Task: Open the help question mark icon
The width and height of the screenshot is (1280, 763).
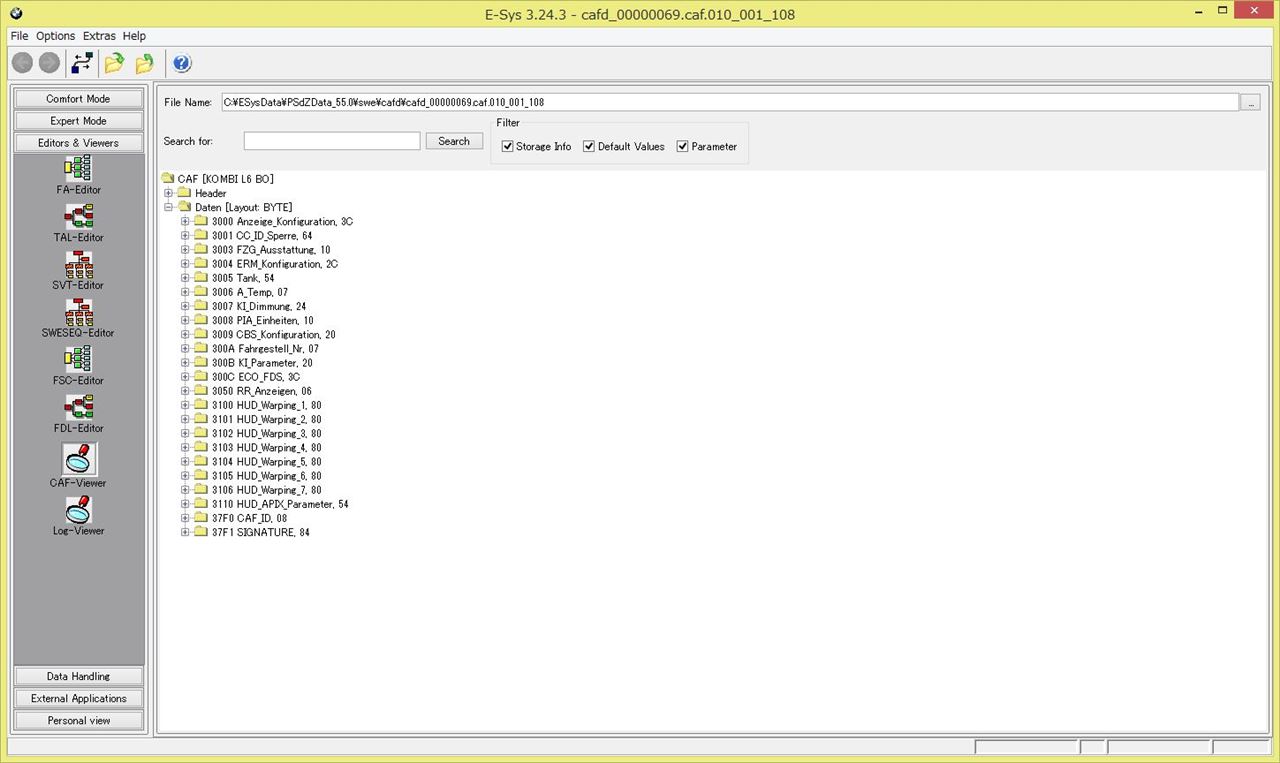Action: [182, 63]
